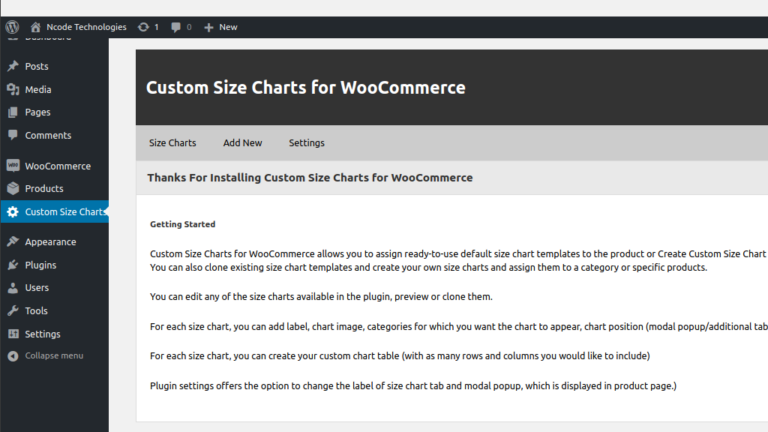Click the Media library icon
Image resolution: width=768 pixels, height=432 pixels.
[13, 89]
